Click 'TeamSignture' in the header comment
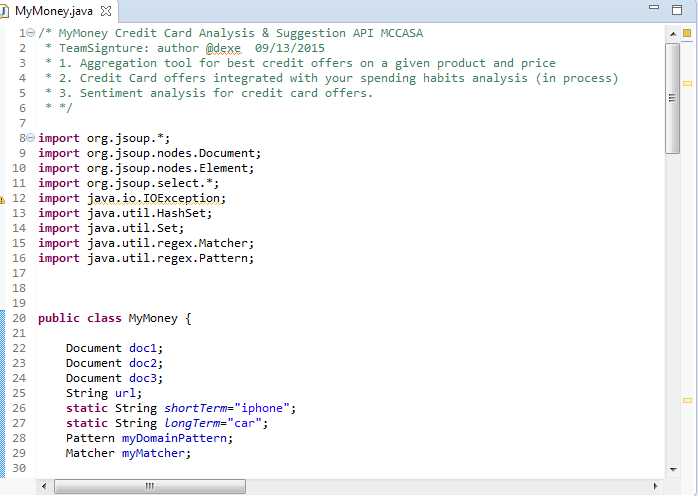The image size is (698, 496). pyautogui.click(x=101, y=48)
